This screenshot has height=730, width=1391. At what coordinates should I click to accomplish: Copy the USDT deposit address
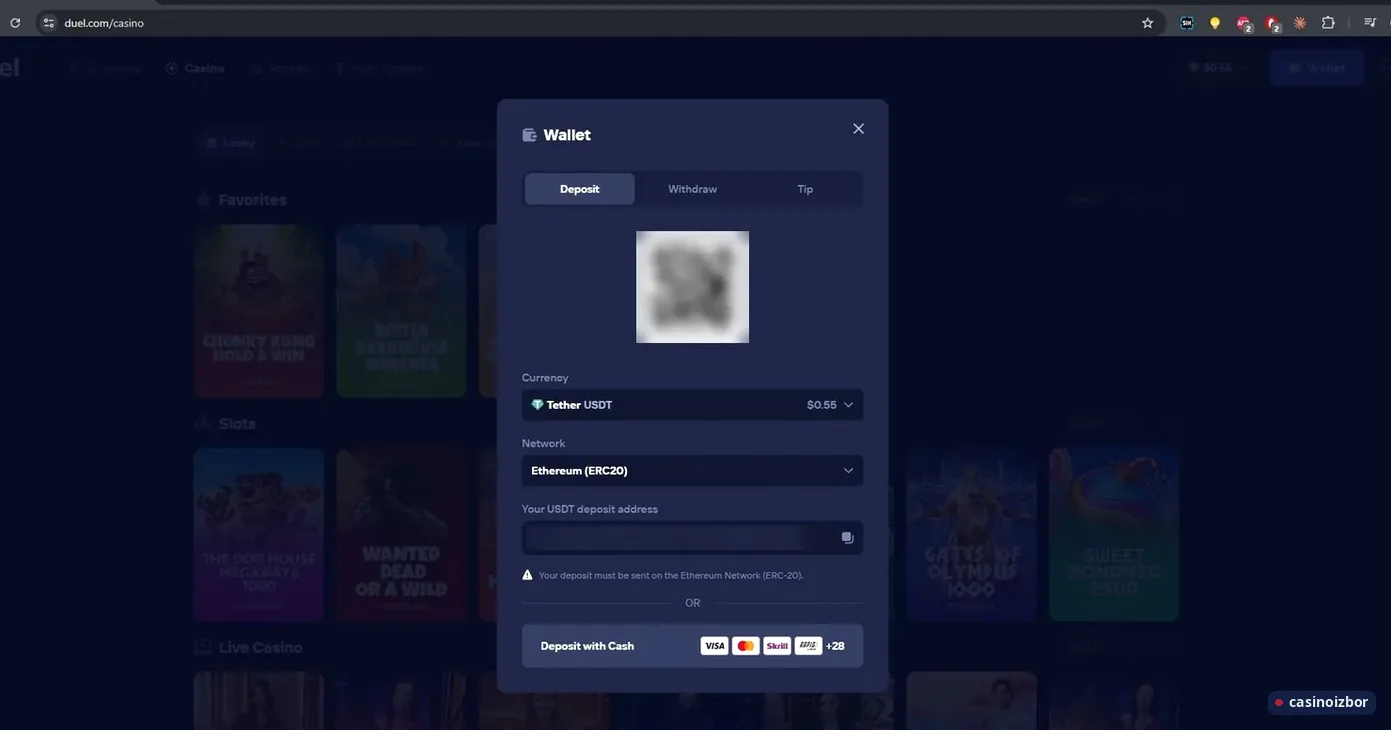(847, 538)
